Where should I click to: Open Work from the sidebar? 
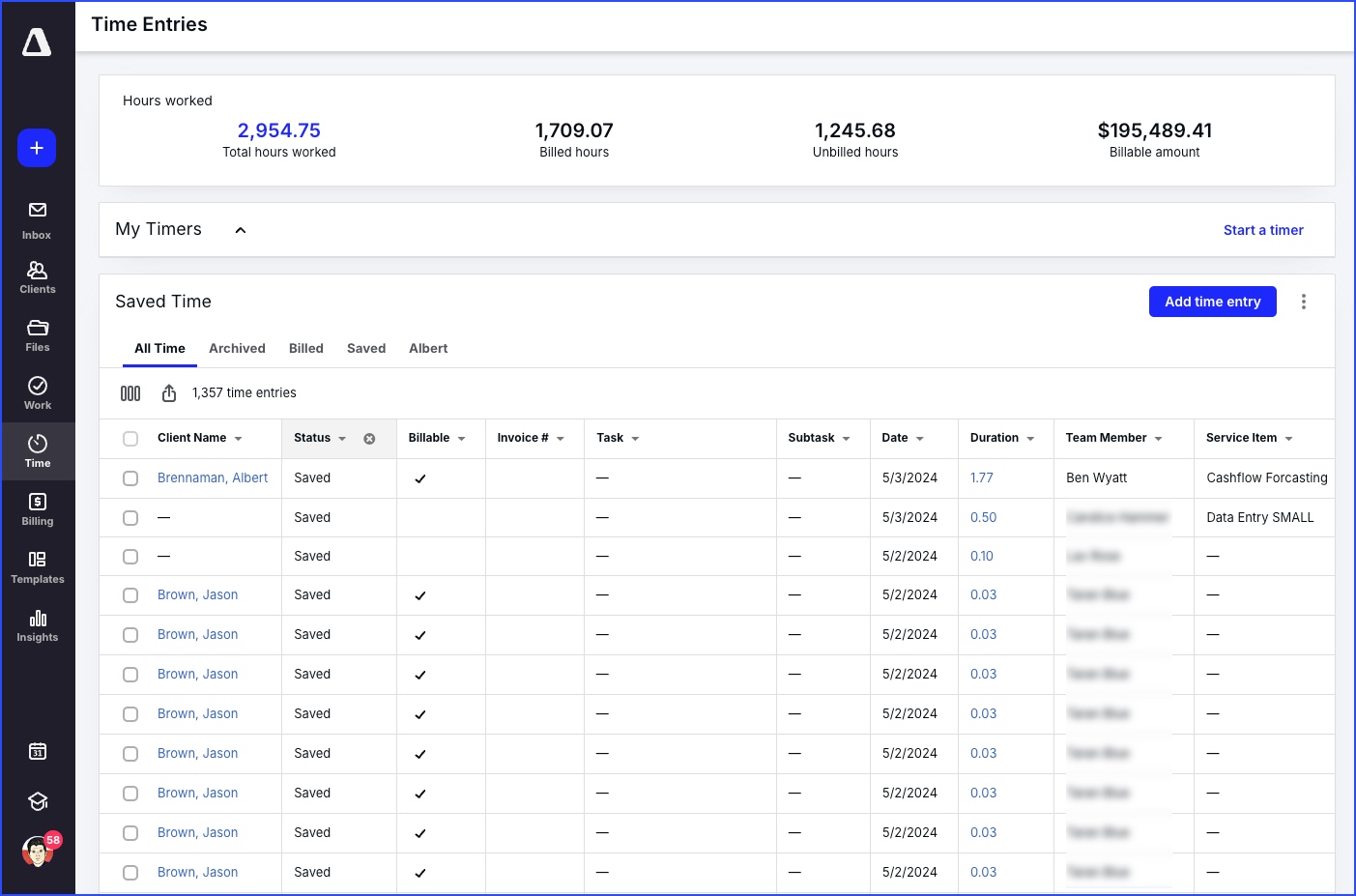click(x=38, y=393)
